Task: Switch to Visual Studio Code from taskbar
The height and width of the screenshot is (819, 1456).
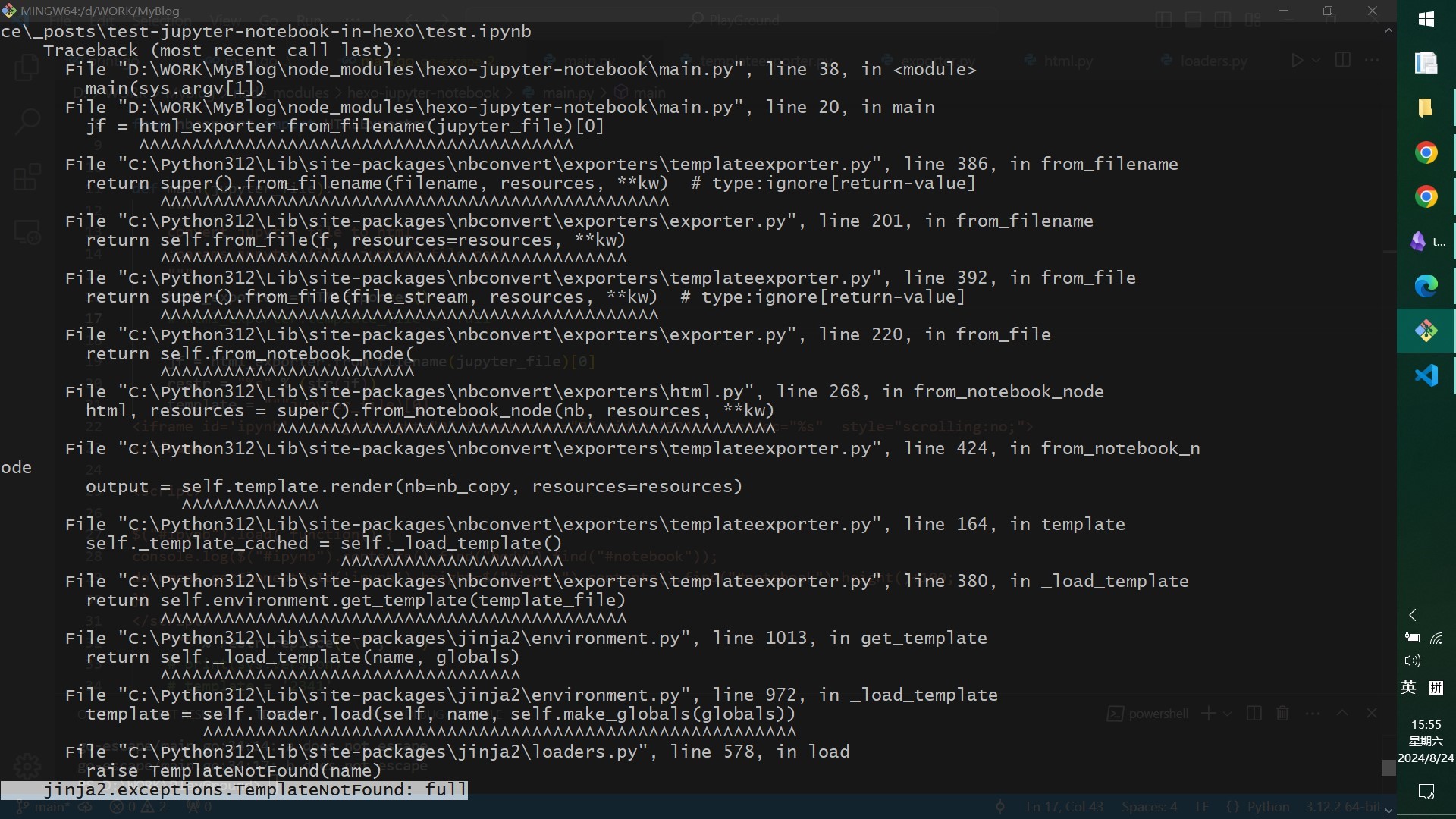Action: coord(1426,375)
